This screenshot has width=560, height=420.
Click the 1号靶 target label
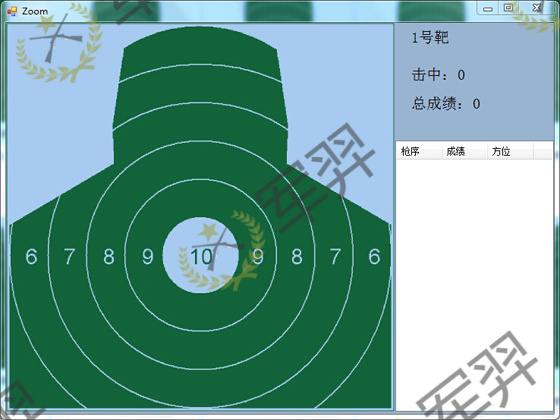click(430, 38)
